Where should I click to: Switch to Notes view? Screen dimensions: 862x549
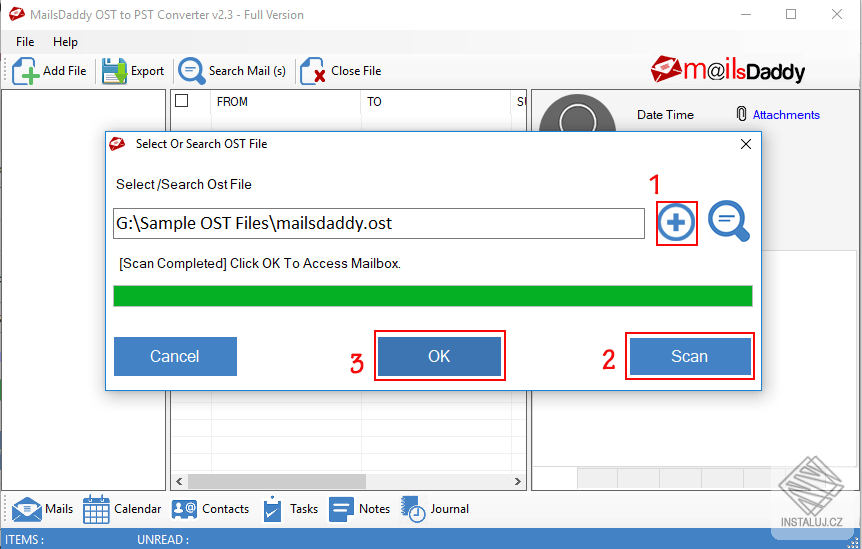[360, 509]
